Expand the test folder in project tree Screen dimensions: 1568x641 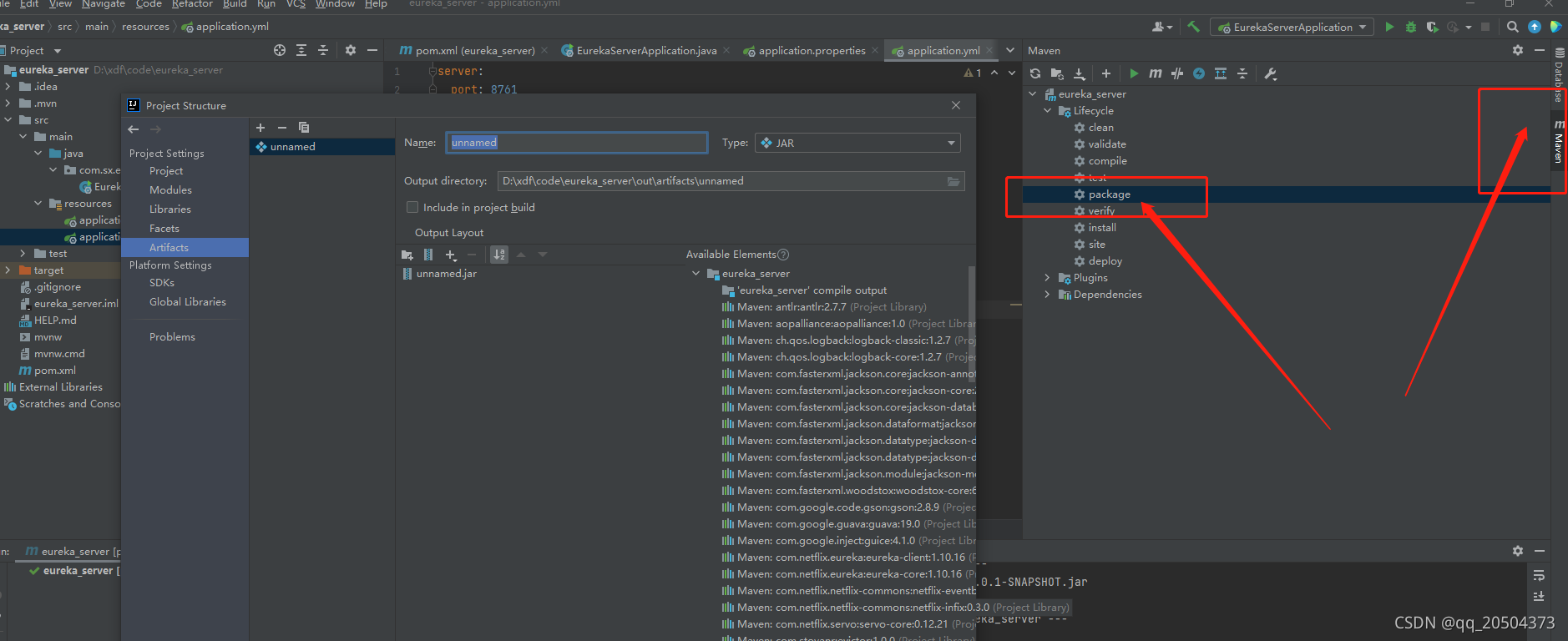coord(23,254)
